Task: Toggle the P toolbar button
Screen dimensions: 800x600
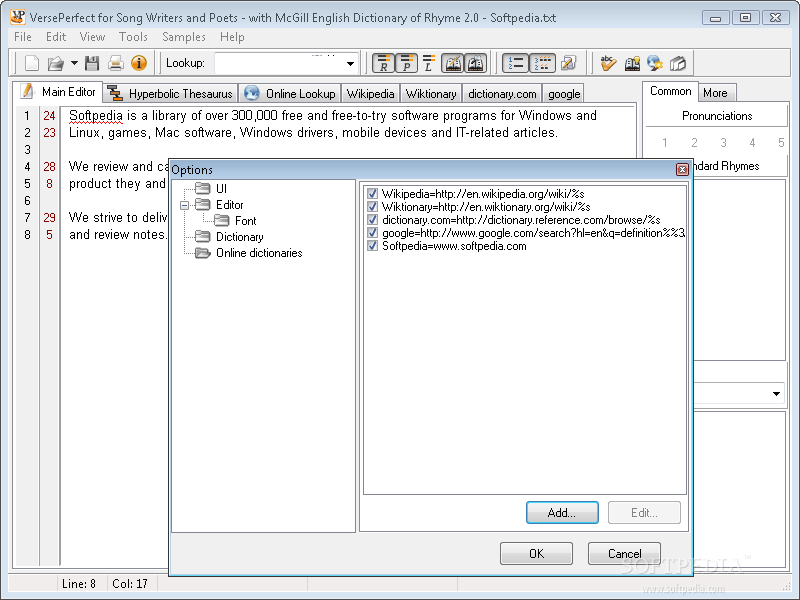Action: point(406,63)
